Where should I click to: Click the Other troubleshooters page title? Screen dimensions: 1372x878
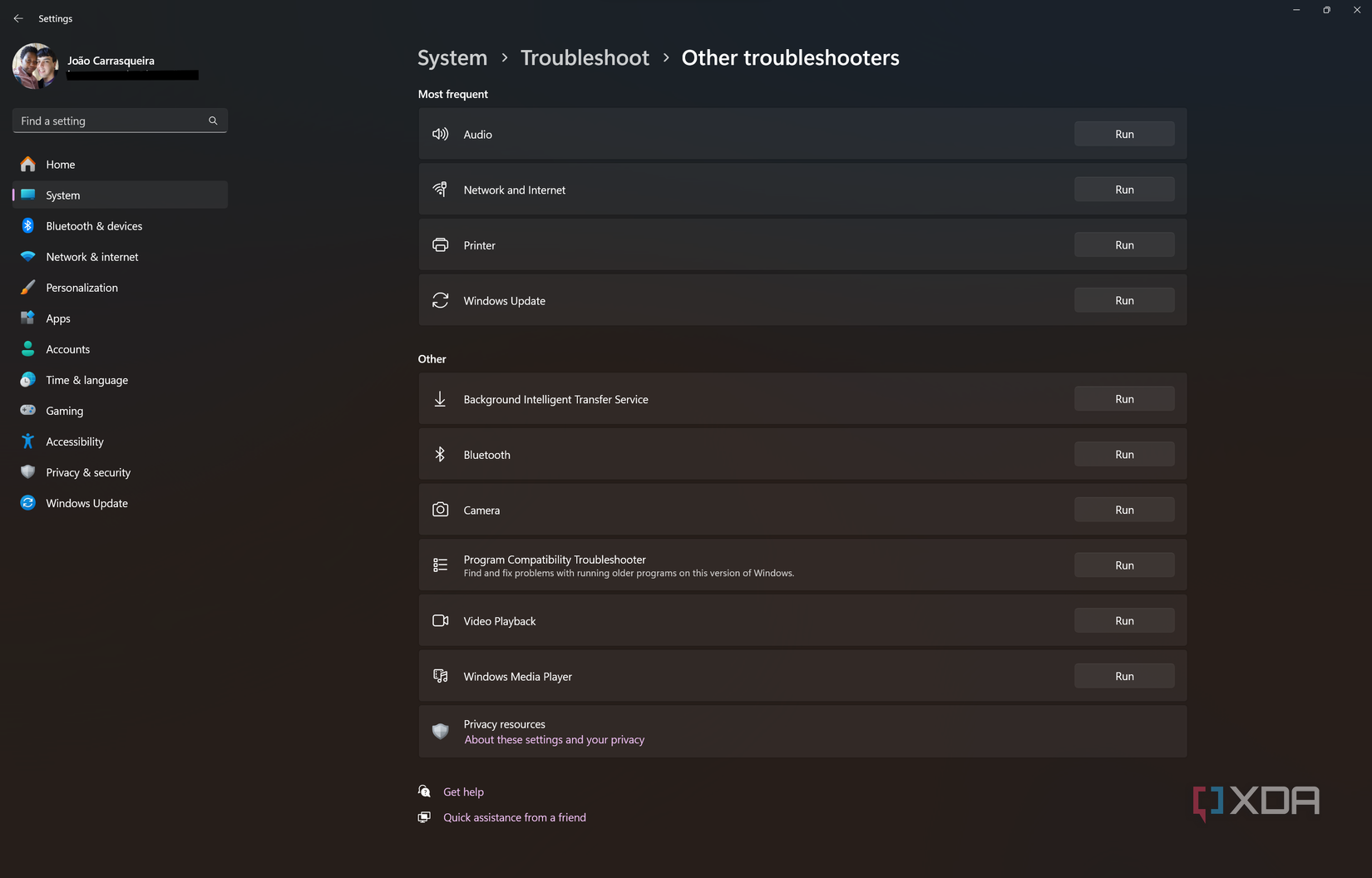[x=790, y=57]
